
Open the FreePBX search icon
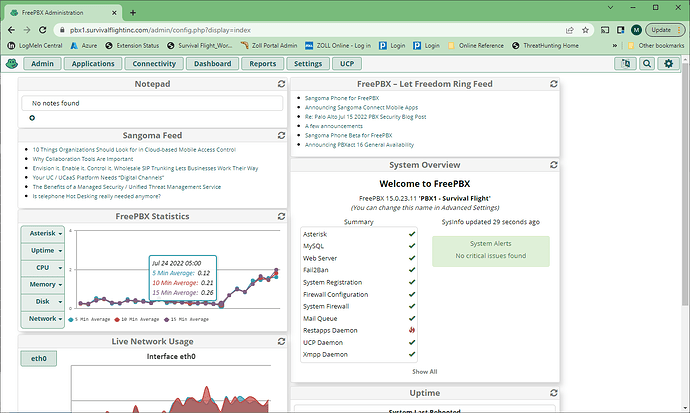(647, 64)
